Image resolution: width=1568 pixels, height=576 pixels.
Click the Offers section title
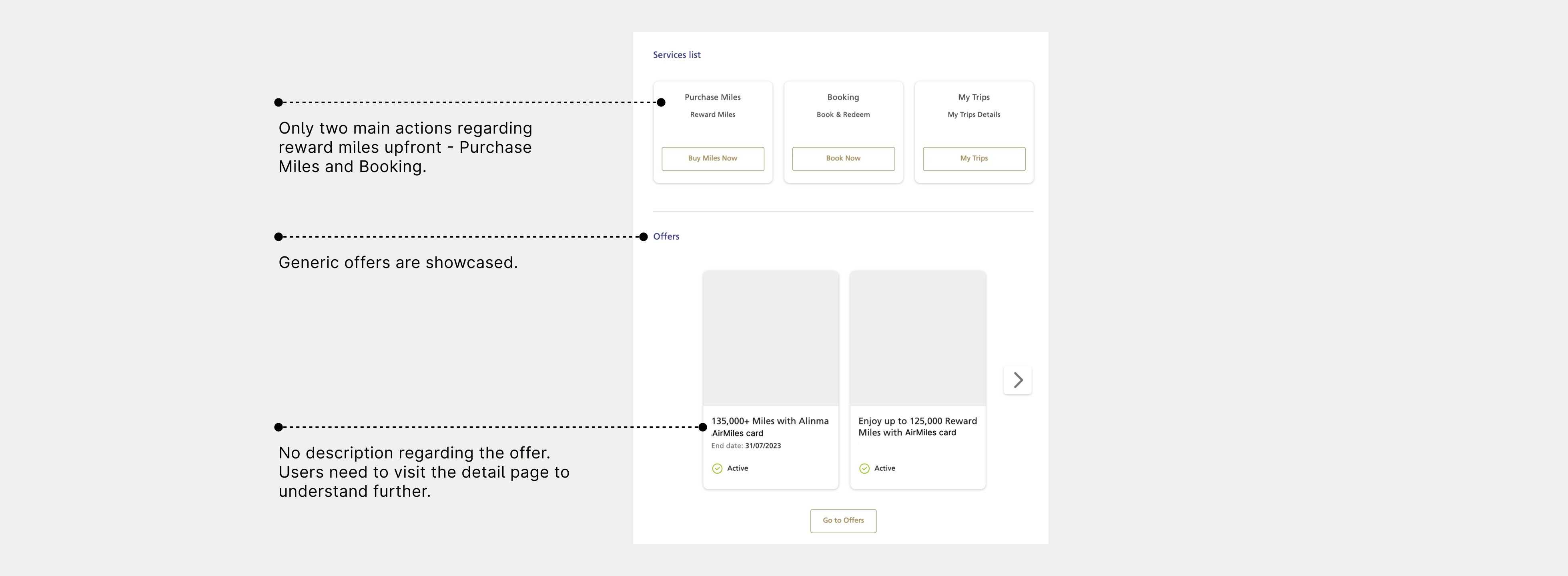pos(666,237)
